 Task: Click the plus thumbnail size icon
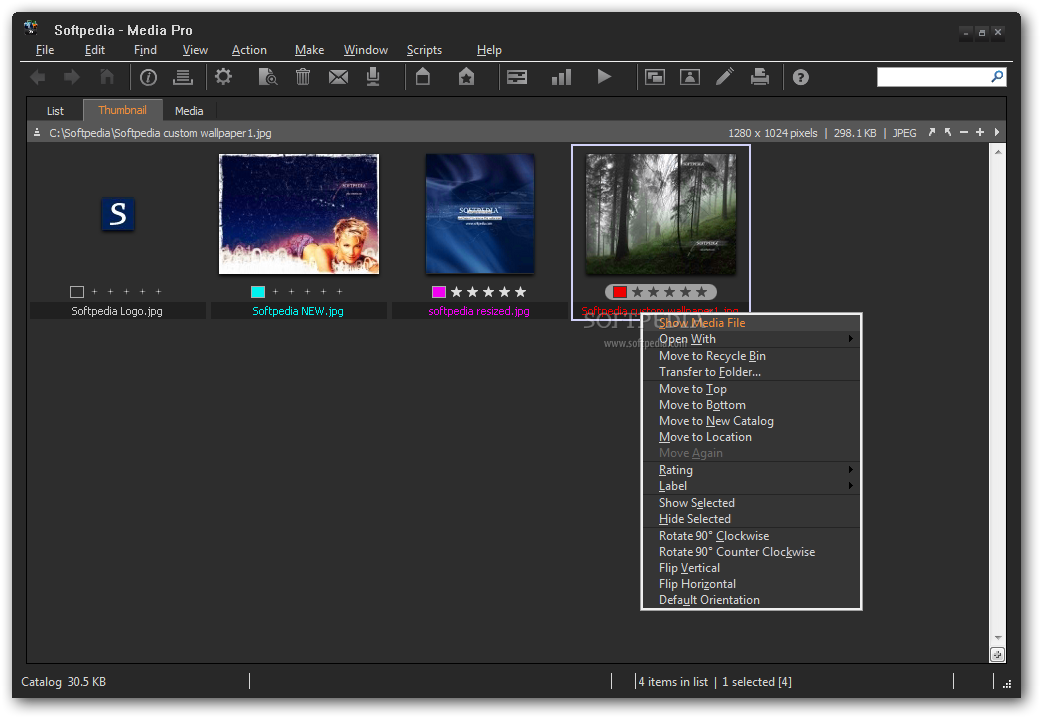[x=979, y=132]
